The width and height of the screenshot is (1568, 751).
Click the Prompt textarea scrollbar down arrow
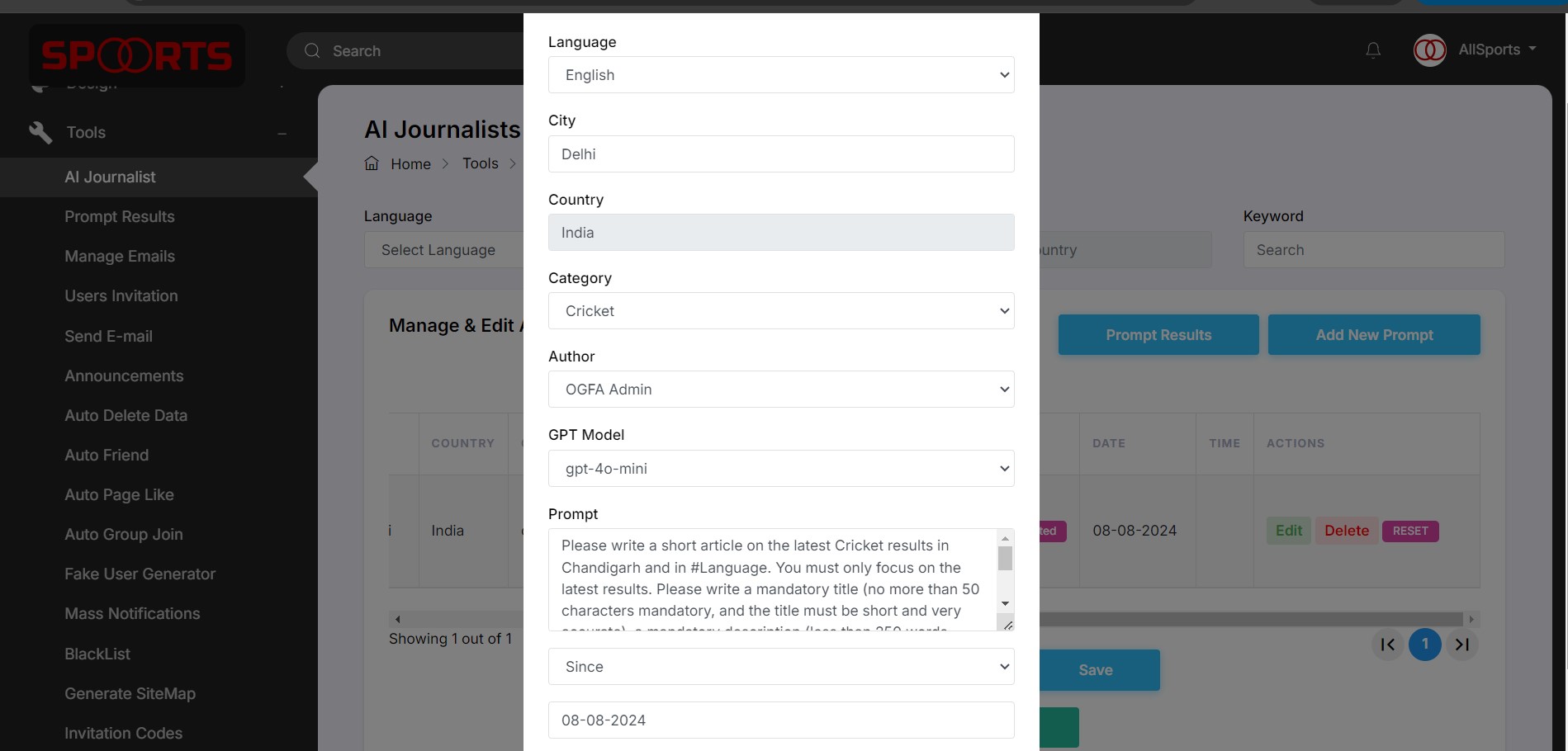tap(1005, 604)
